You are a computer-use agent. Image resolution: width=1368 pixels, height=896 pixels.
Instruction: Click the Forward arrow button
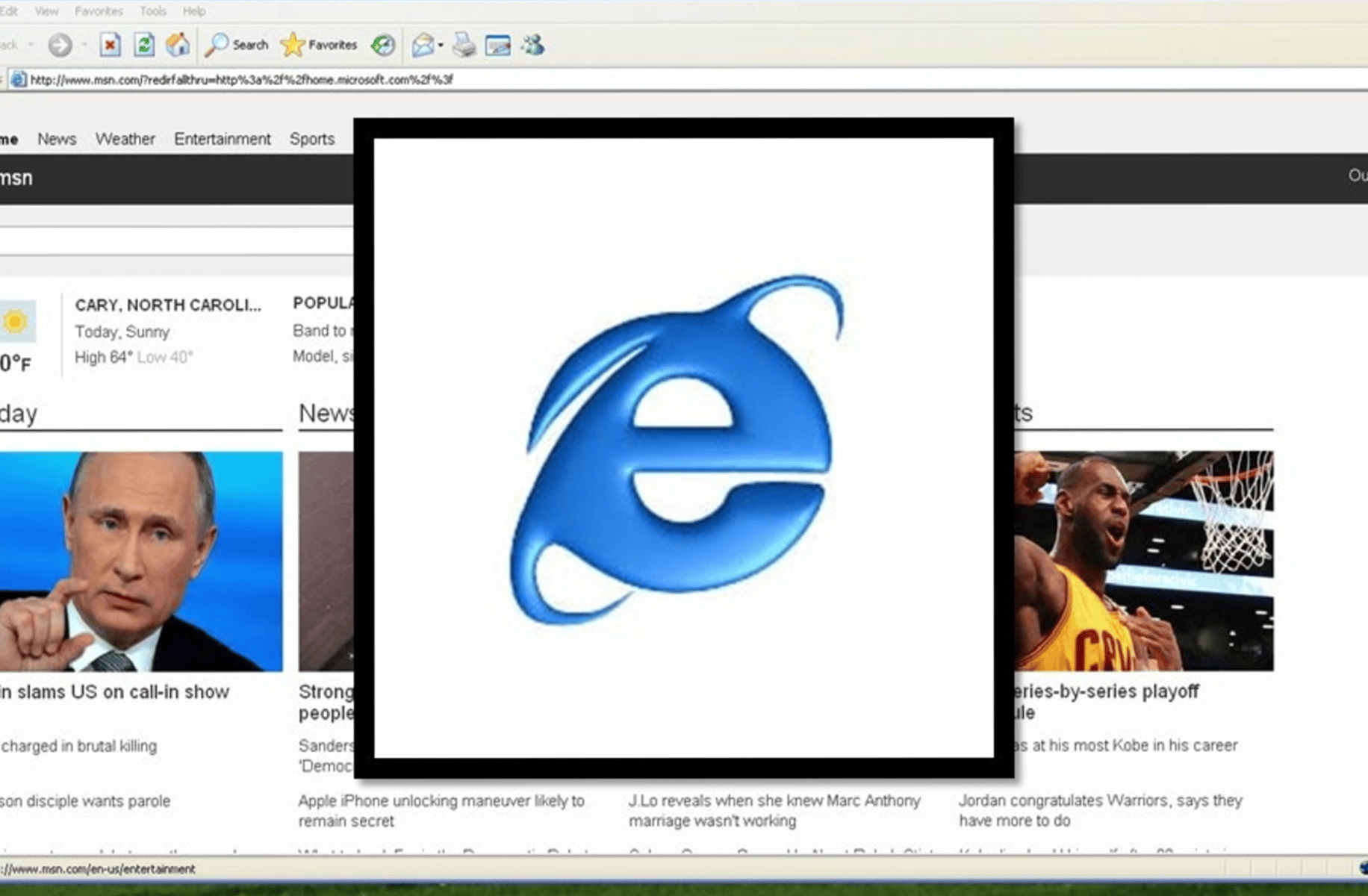tap(60, 46)
